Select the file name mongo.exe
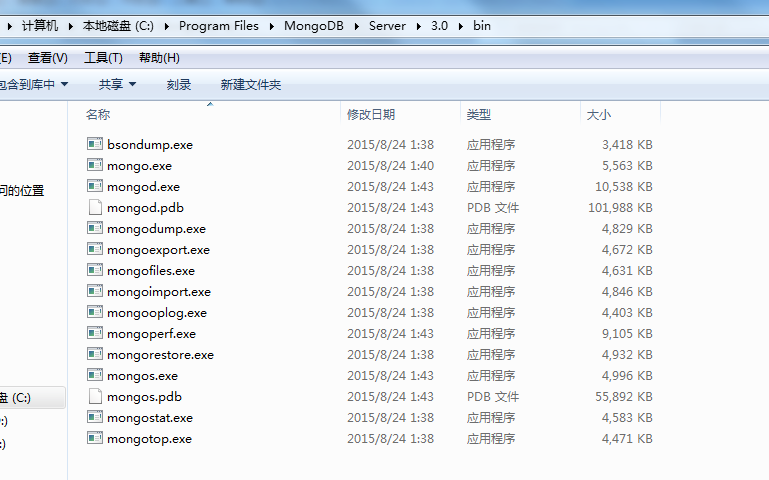 coord(139,166)
